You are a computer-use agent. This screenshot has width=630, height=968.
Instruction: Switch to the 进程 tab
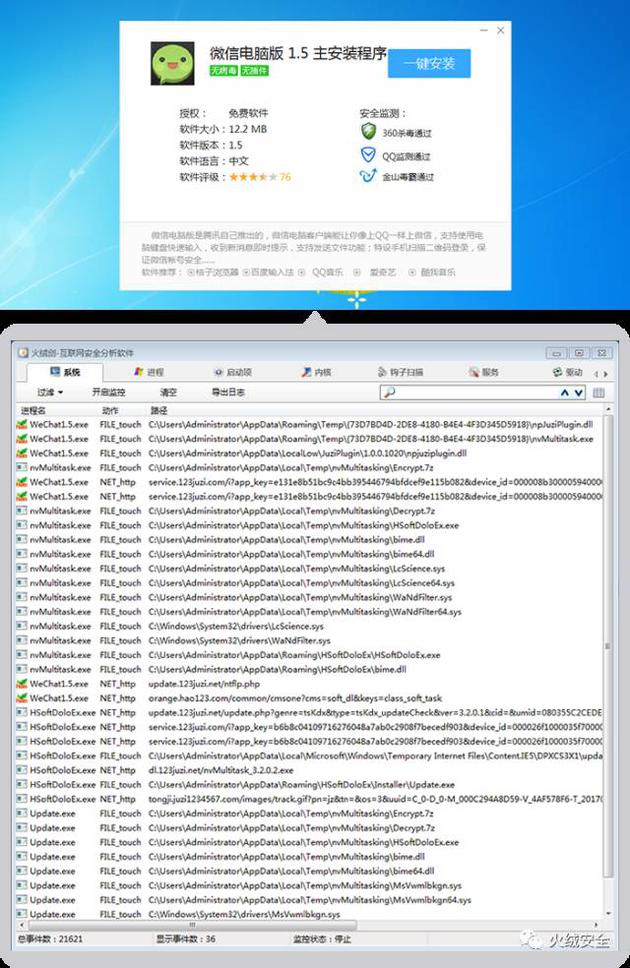(149, 372)
